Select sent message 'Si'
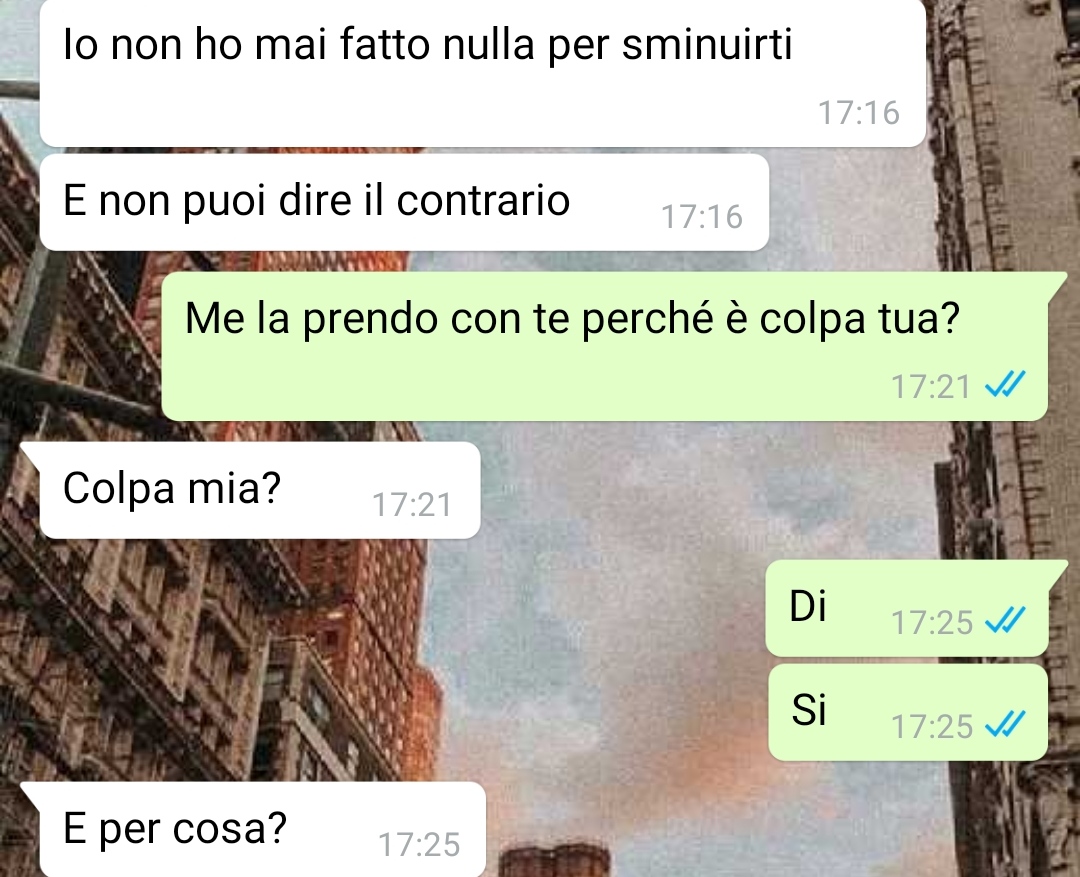Viewport: 1080px width, 877px height. pyautogui.click(x=908, y=712)
